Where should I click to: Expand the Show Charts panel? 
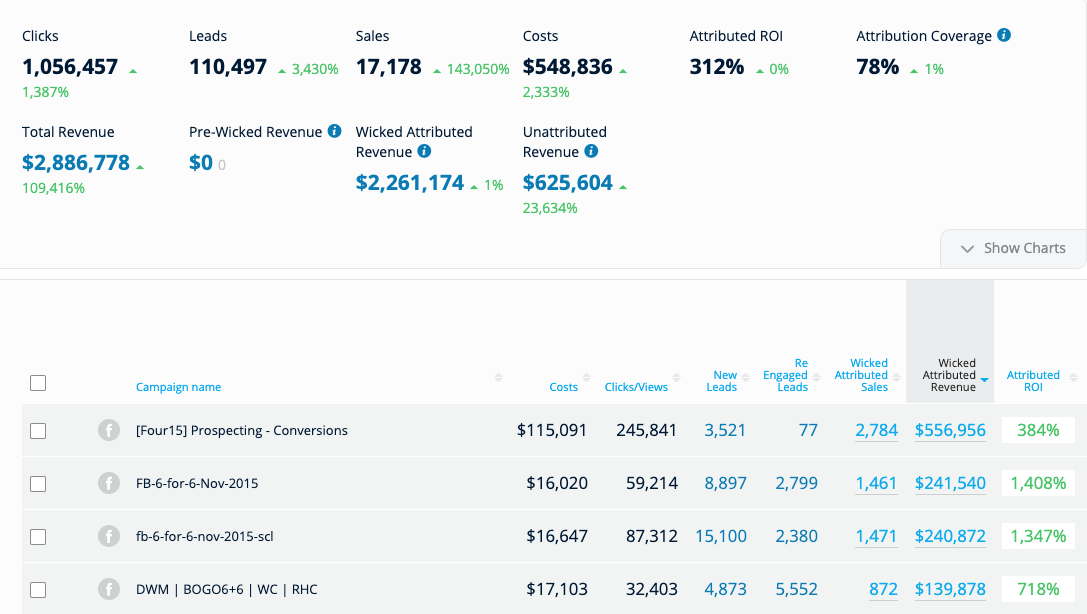coord(1013,248)
